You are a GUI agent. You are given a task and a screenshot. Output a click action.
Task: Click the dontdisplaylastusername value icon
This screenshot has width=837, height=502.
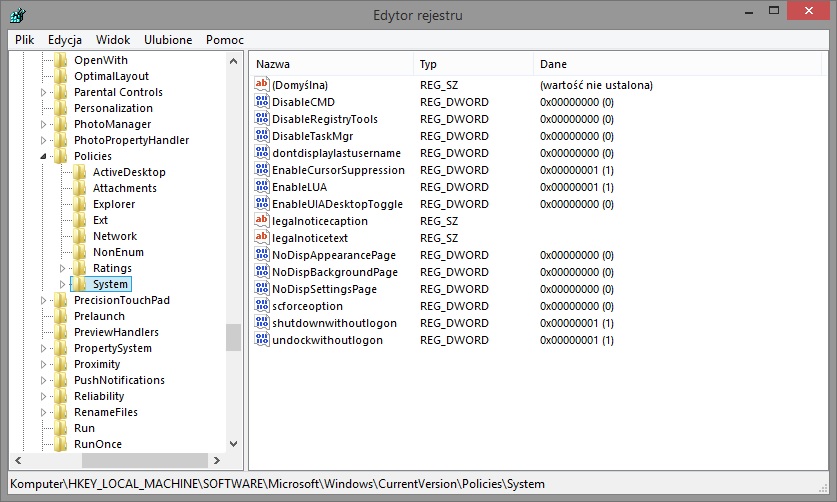[262, 153]
